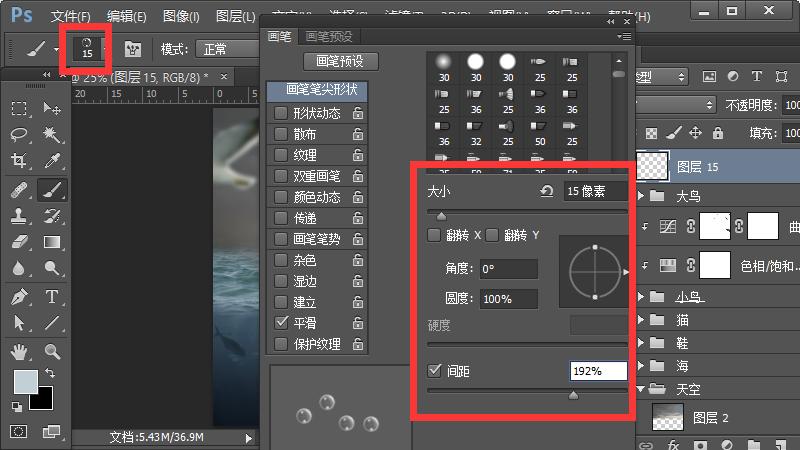Expand the 小鸟 layer group

click(642, 297)
